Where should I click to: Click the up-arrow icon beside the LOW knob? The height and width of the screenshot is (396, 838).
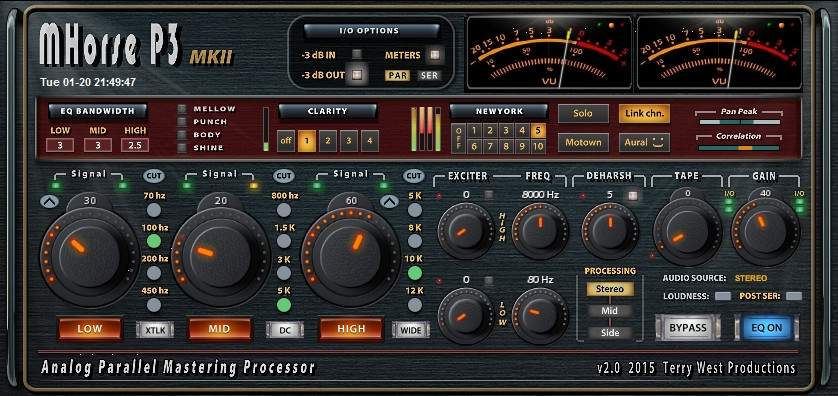tap(48, 201)
